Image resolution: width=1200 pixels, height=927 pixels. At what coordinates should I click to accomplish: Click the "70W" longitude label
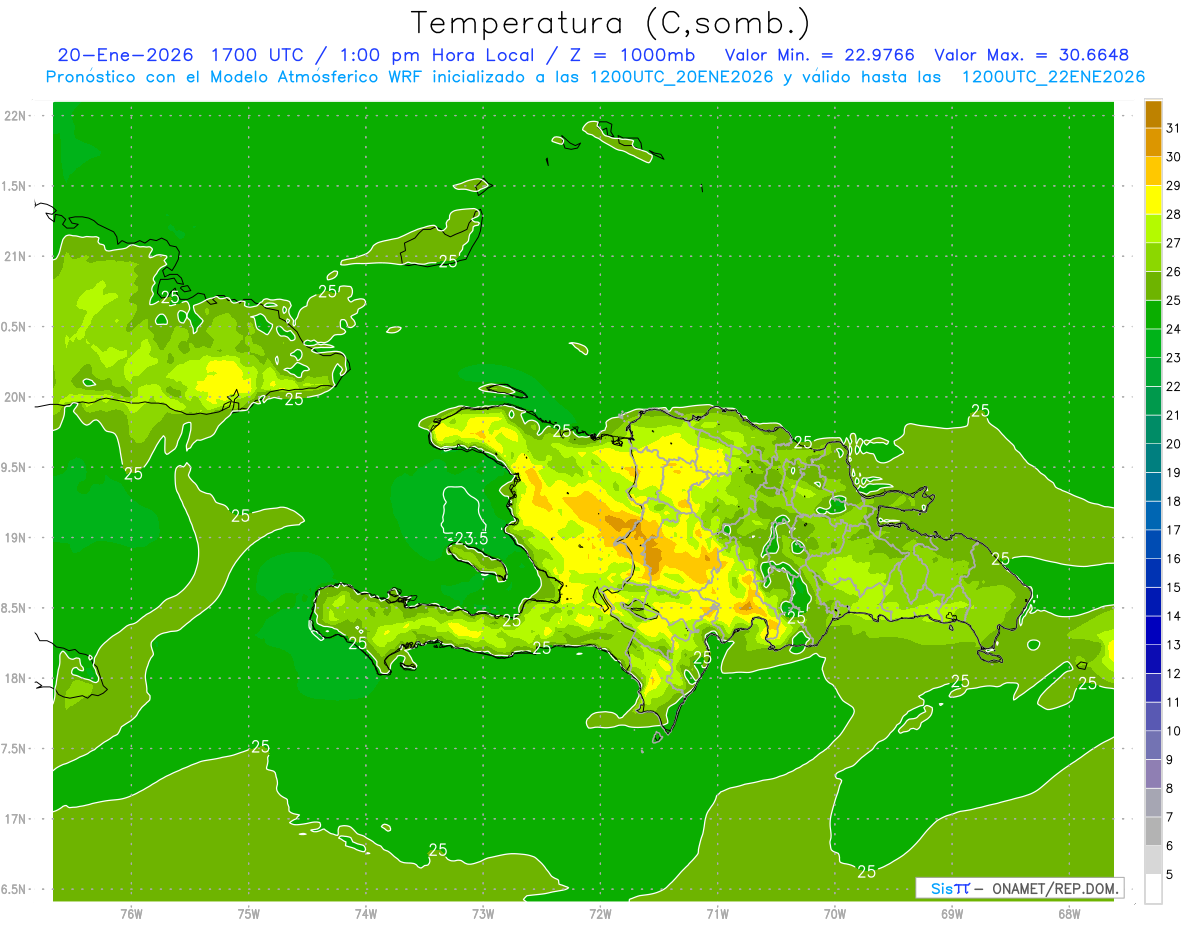tap(835, 913)
